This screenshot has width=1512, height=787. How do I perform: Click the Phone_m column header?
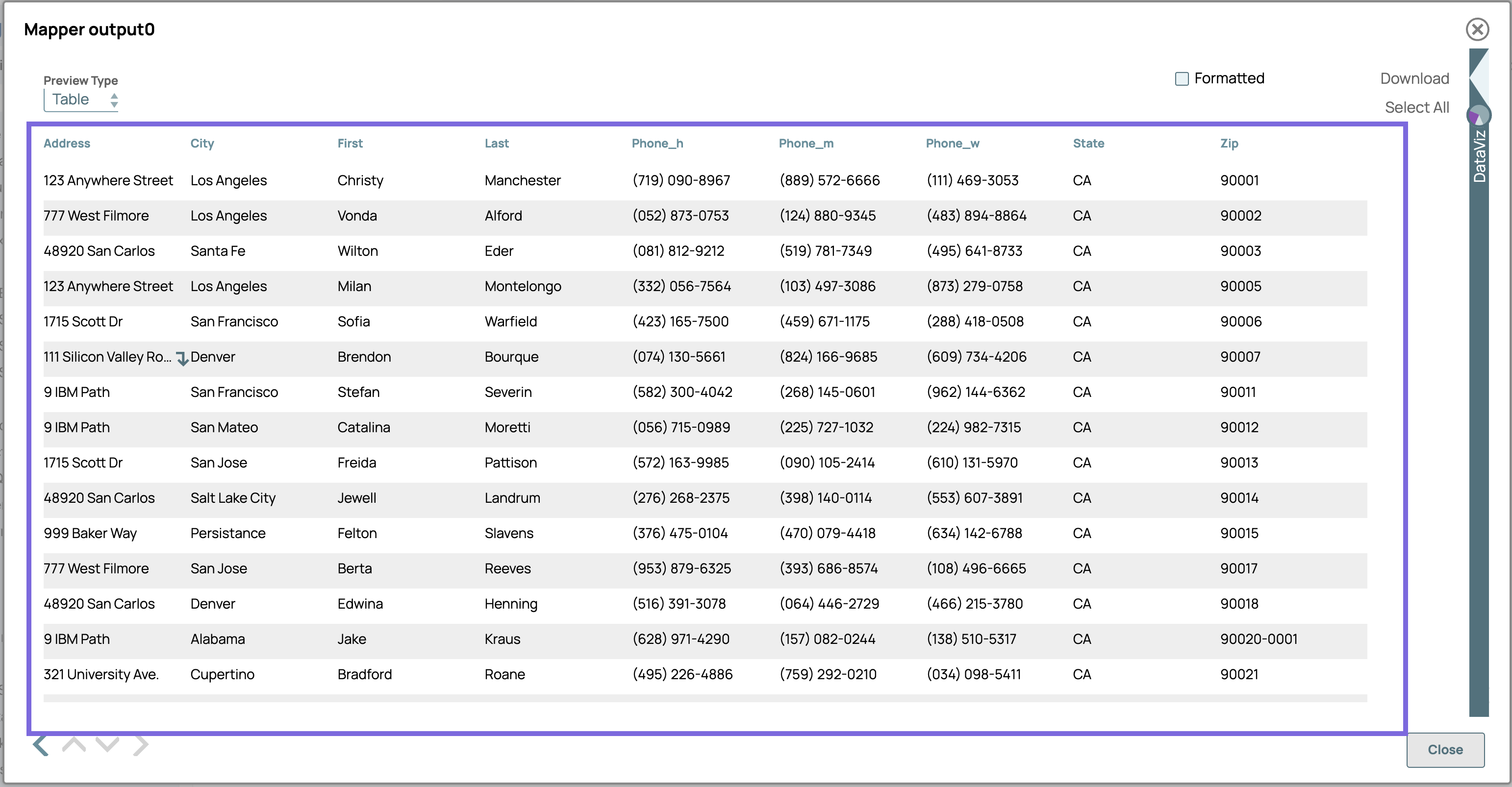[806, 143]
